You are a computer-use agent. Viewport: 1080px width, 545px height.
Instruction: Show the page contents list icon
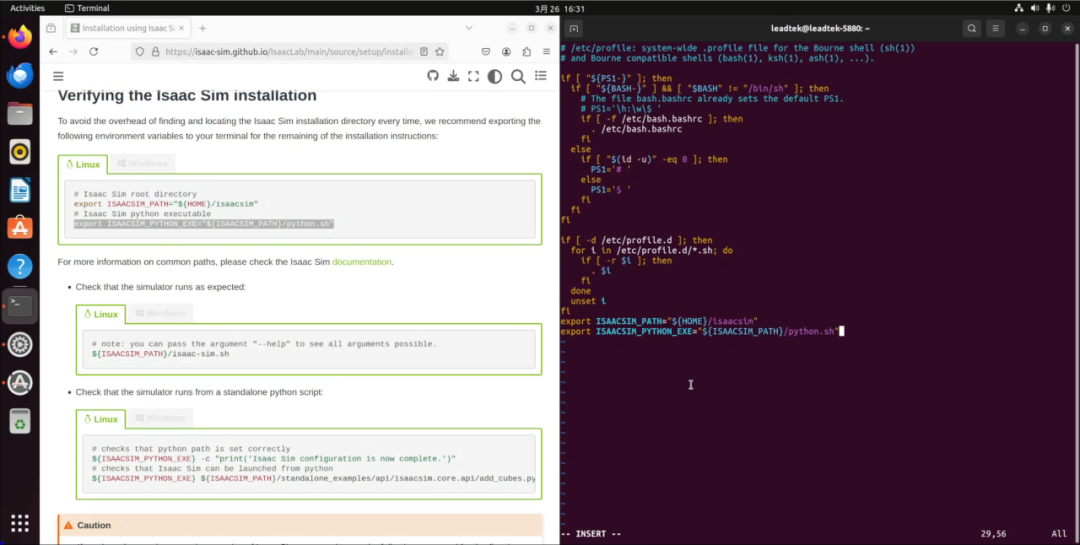[541, 76]
